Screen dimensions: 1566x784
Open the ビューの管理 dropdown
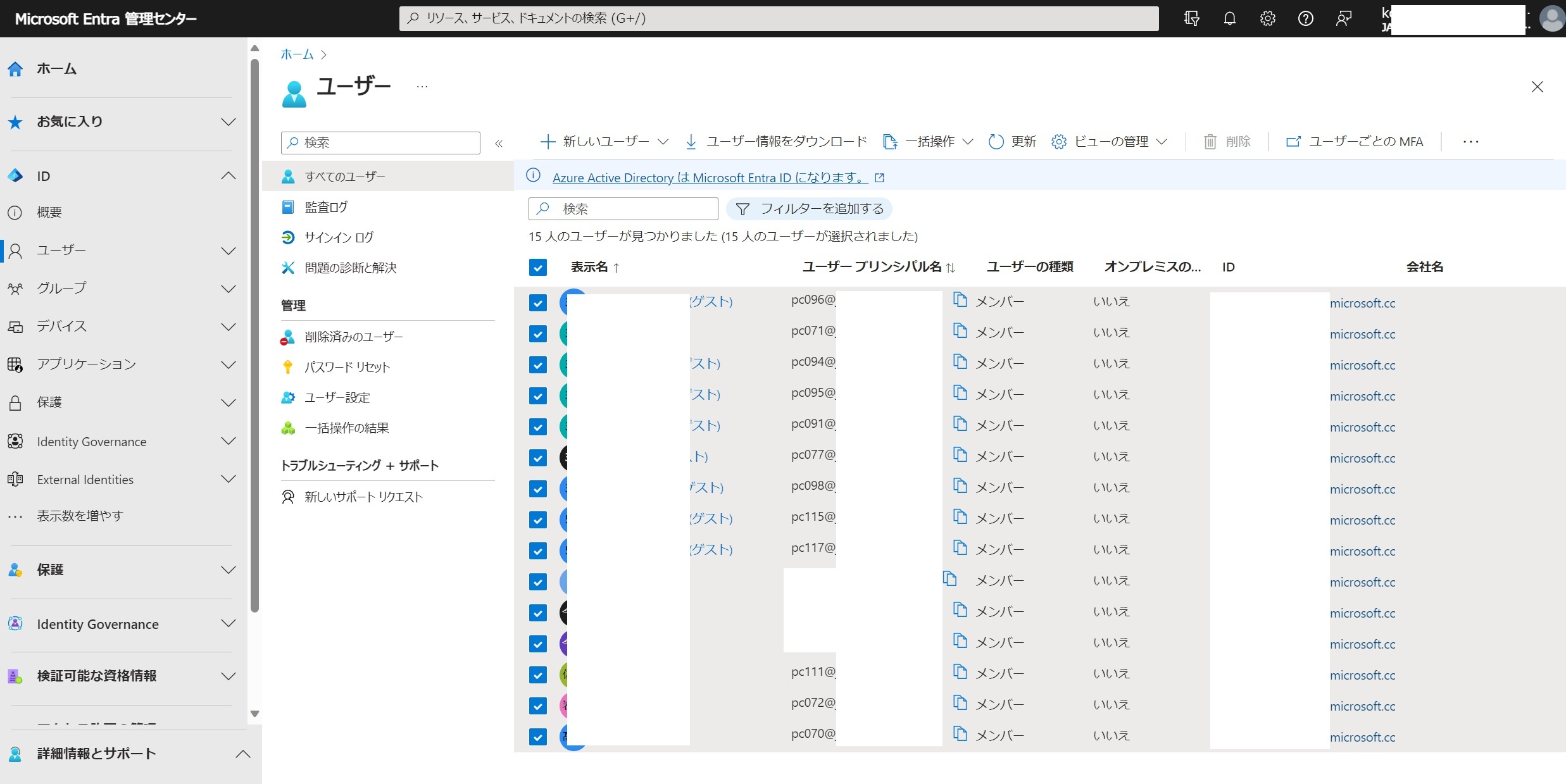[1110, 142]
